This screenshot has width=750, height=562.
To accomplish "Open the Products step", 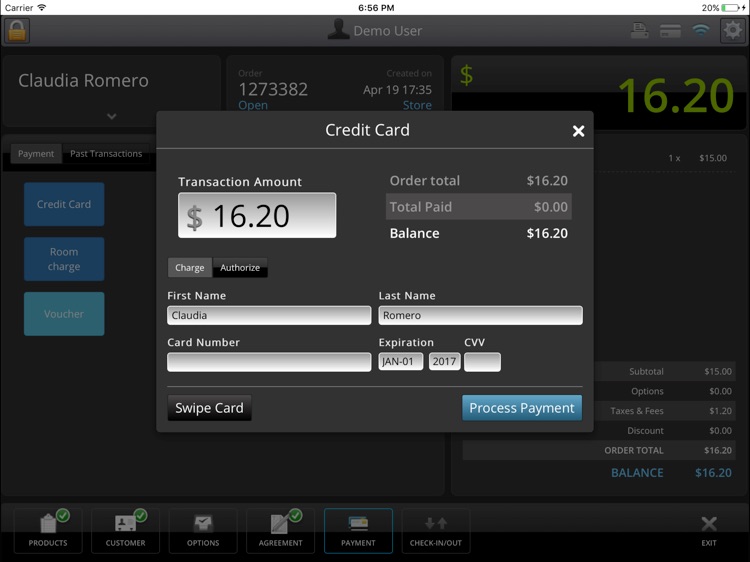I will click(48, 531).
